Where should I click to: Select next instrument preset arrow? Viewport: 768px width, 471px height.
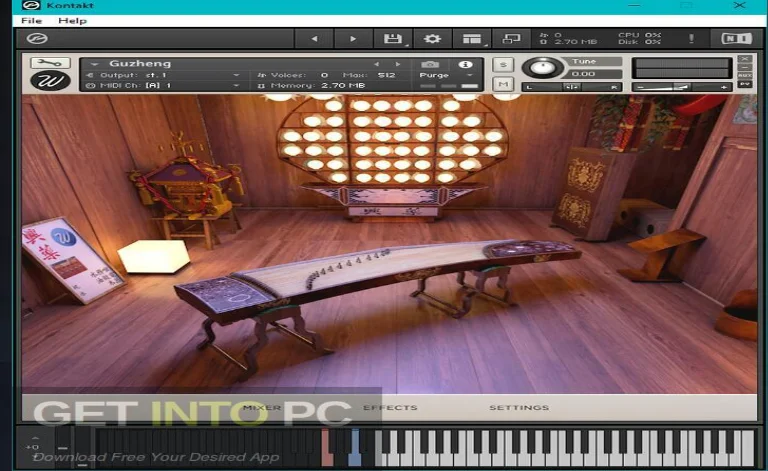(x=398, y=64)
